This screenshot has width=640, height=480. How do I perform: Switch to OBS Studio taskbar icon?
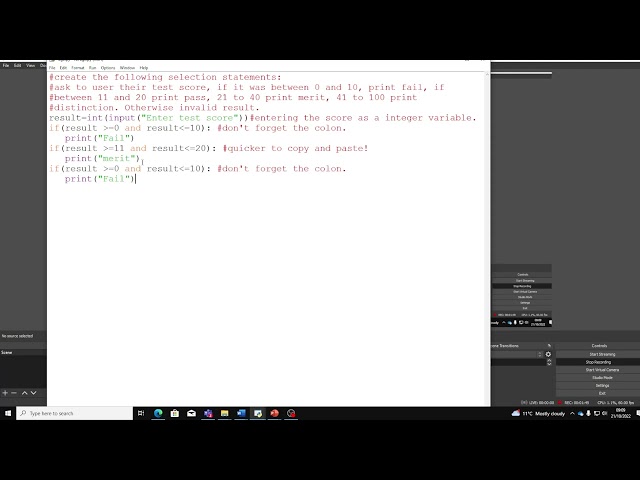(x=291, y=413)
